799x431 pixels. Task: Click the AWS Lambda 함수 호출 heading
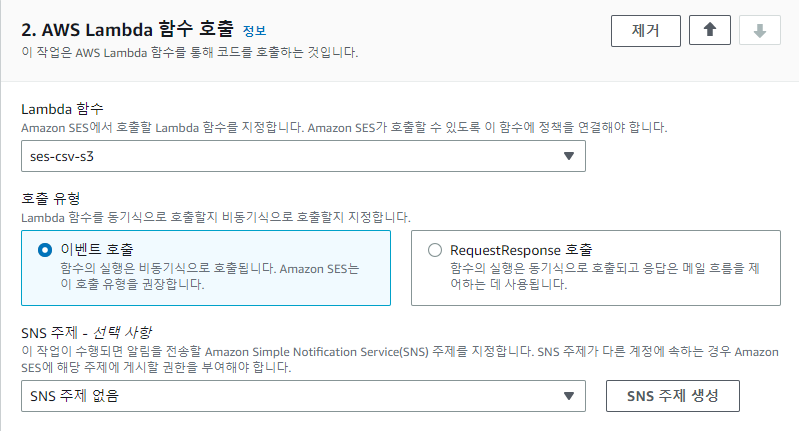tap(127, 30)
